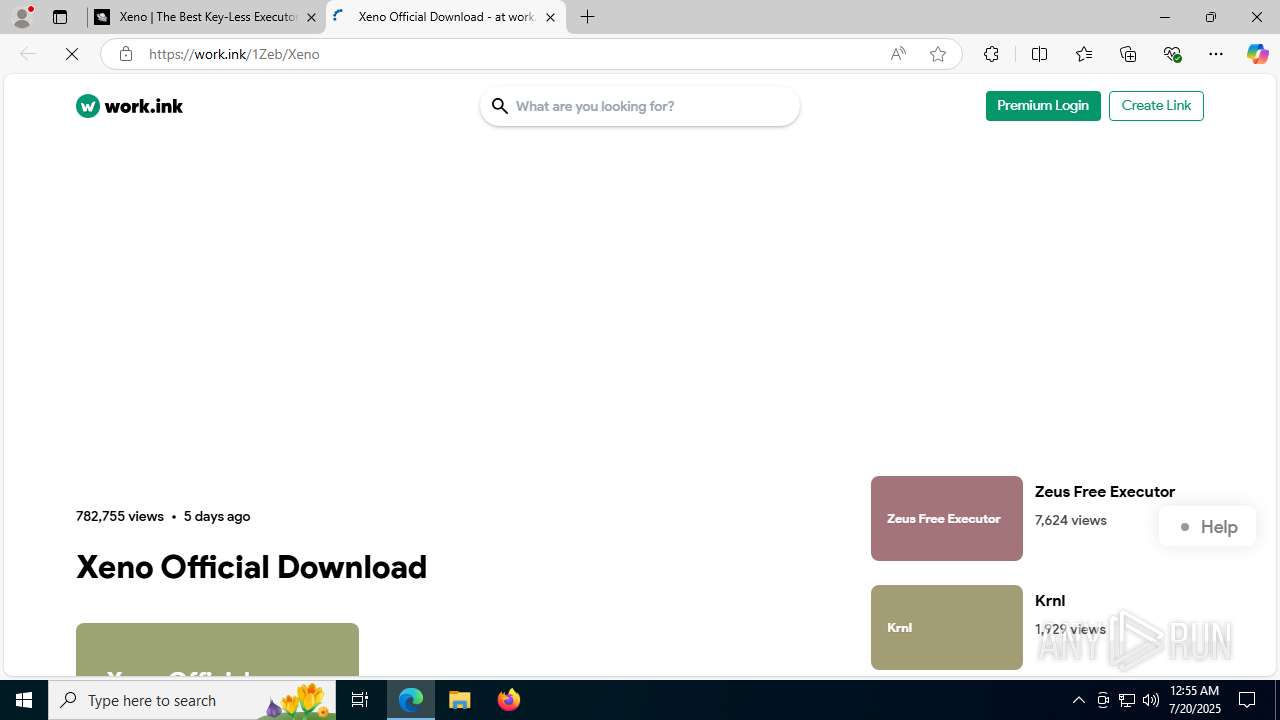This screenshot has height=720, width=1280.
Task: Open Microsoft Edge from the taskbar
Action: [x=411, y=700]
